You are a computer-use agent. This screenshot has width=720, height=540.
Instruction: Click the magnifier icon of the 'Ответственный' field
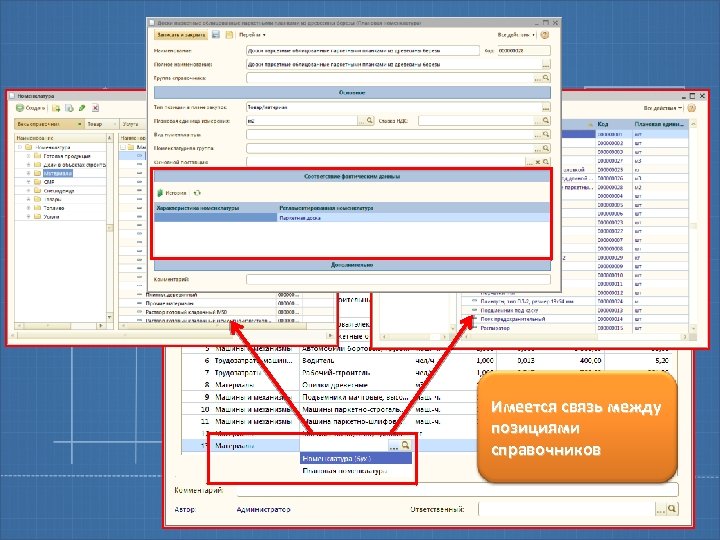tap(672, 509)
